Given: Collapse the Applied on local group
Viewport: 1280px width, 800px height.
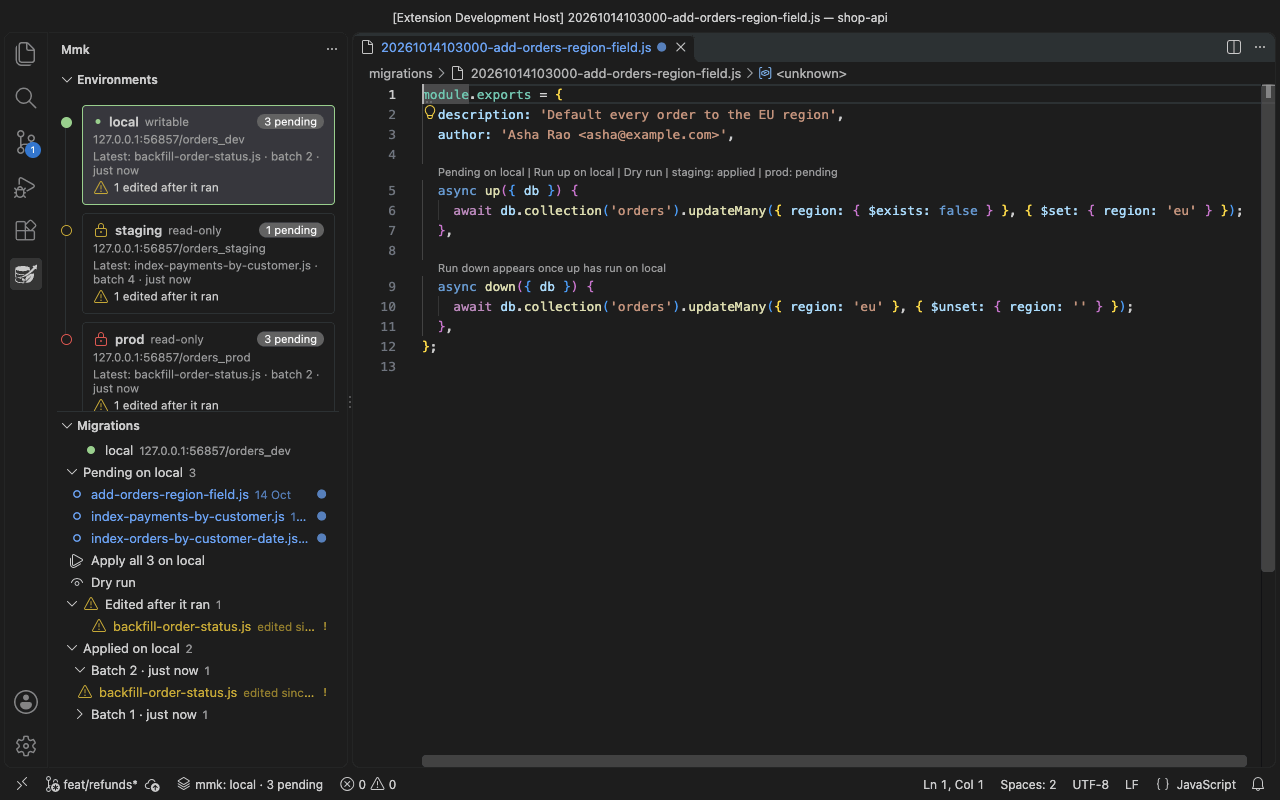Looking at the screenshot, I should (72, 649).
